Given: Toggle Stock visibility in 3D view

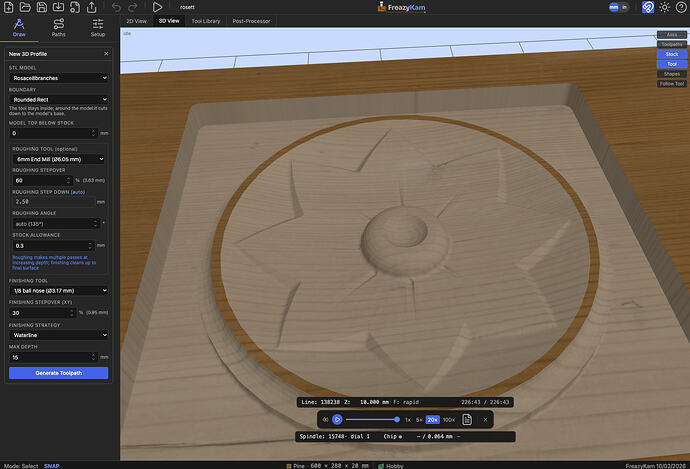Looking at the screenshot, I should coord(672,54).
